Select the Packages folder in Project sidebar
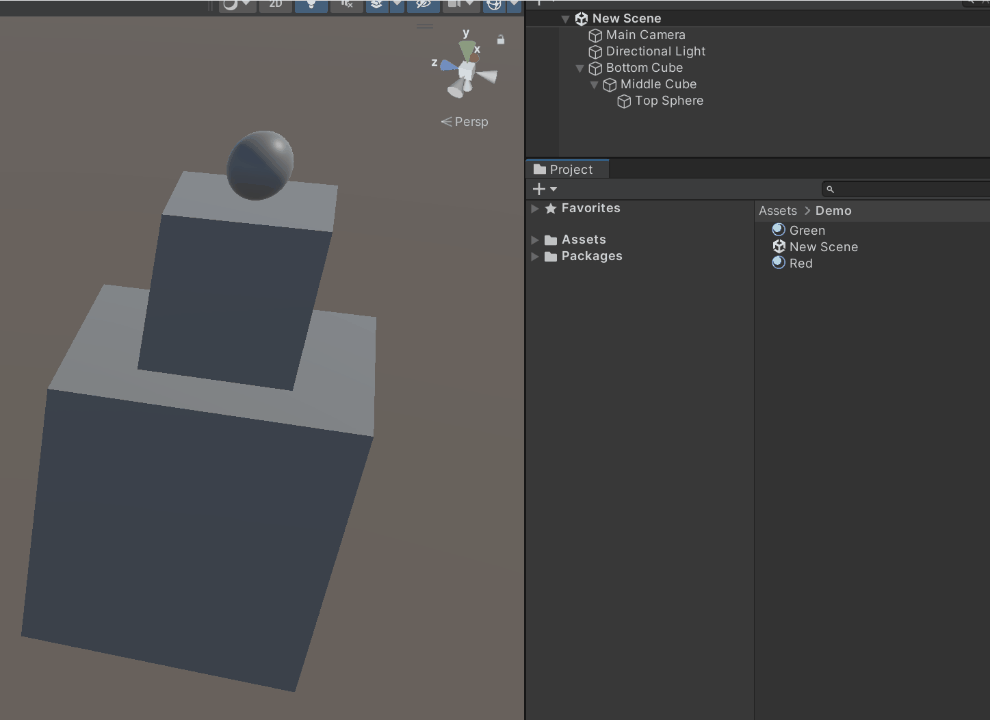Viewport: 990px width, 720px height. click(x=592, y=256)
